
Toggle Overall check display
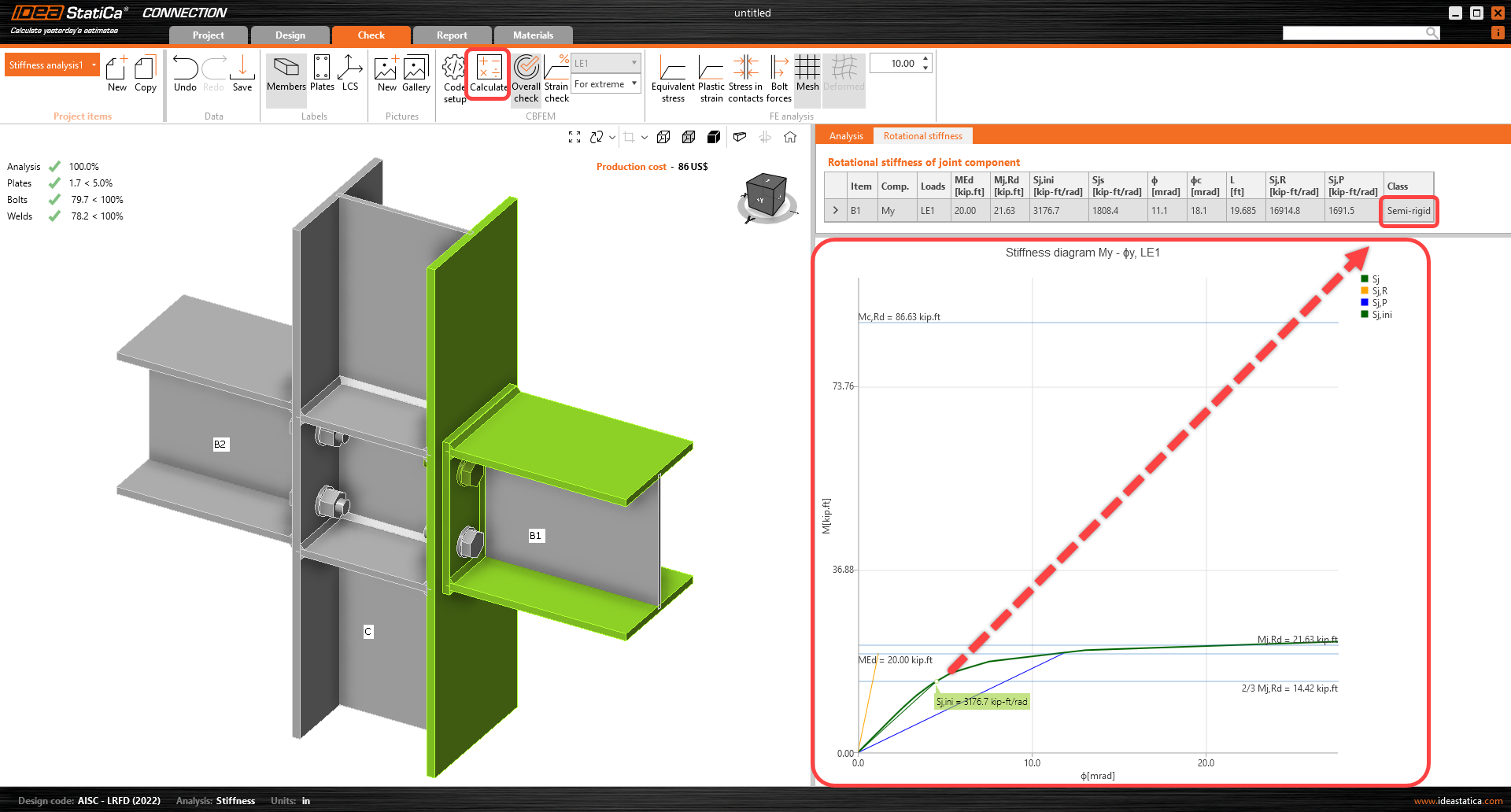526,79
